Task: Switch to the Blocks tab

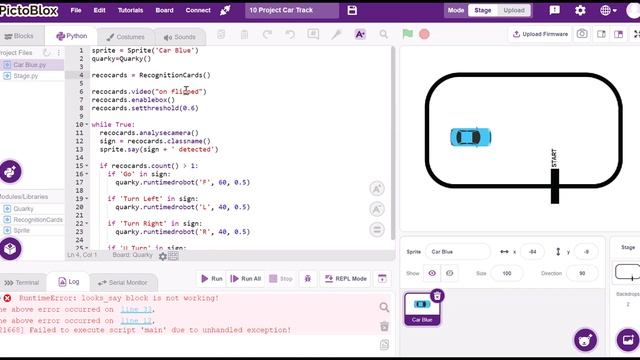Action: (x=19, y=36)
